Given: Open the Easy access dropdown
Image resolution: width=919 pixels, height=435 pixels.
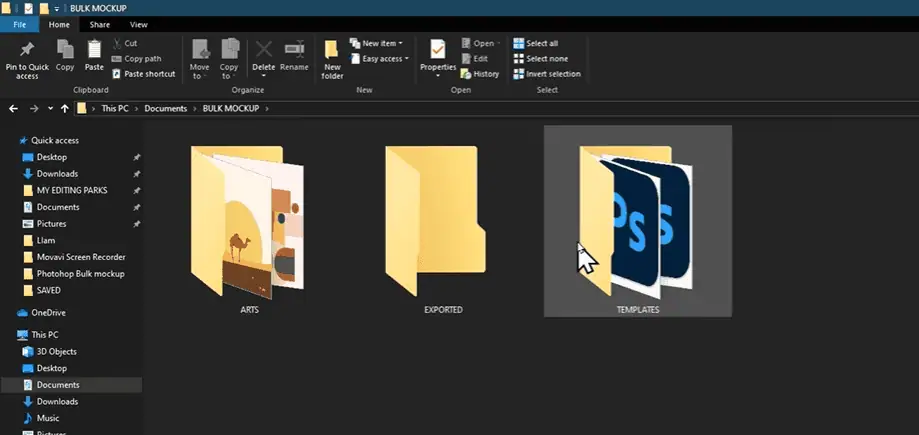Looking at the screenshot, I should (376, 59).
